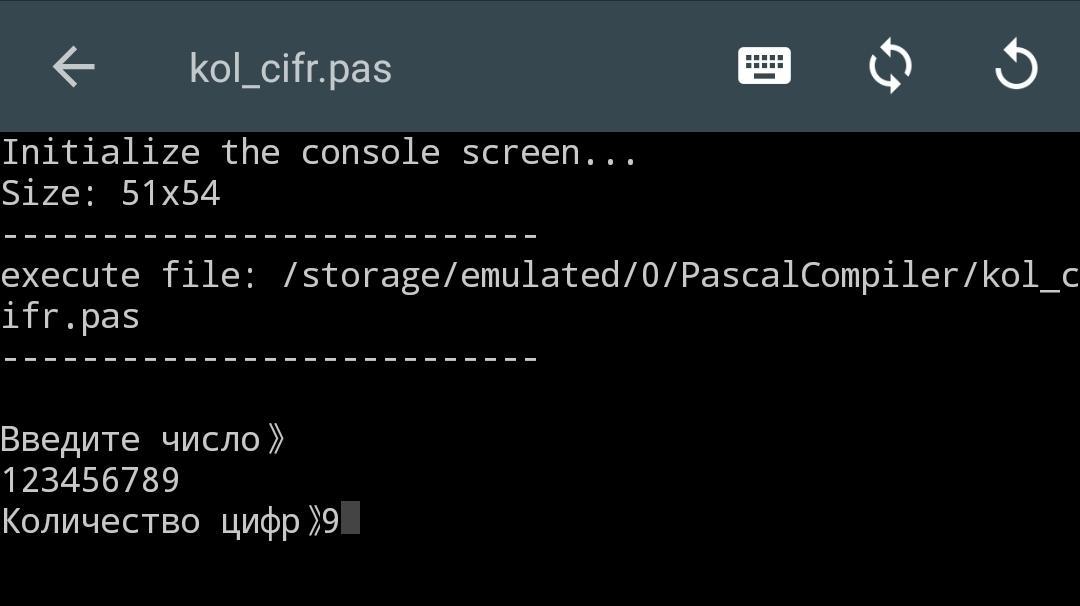Tap the back arrow icon
Viewport: 1080px width, 606px height.
(73, 68)
